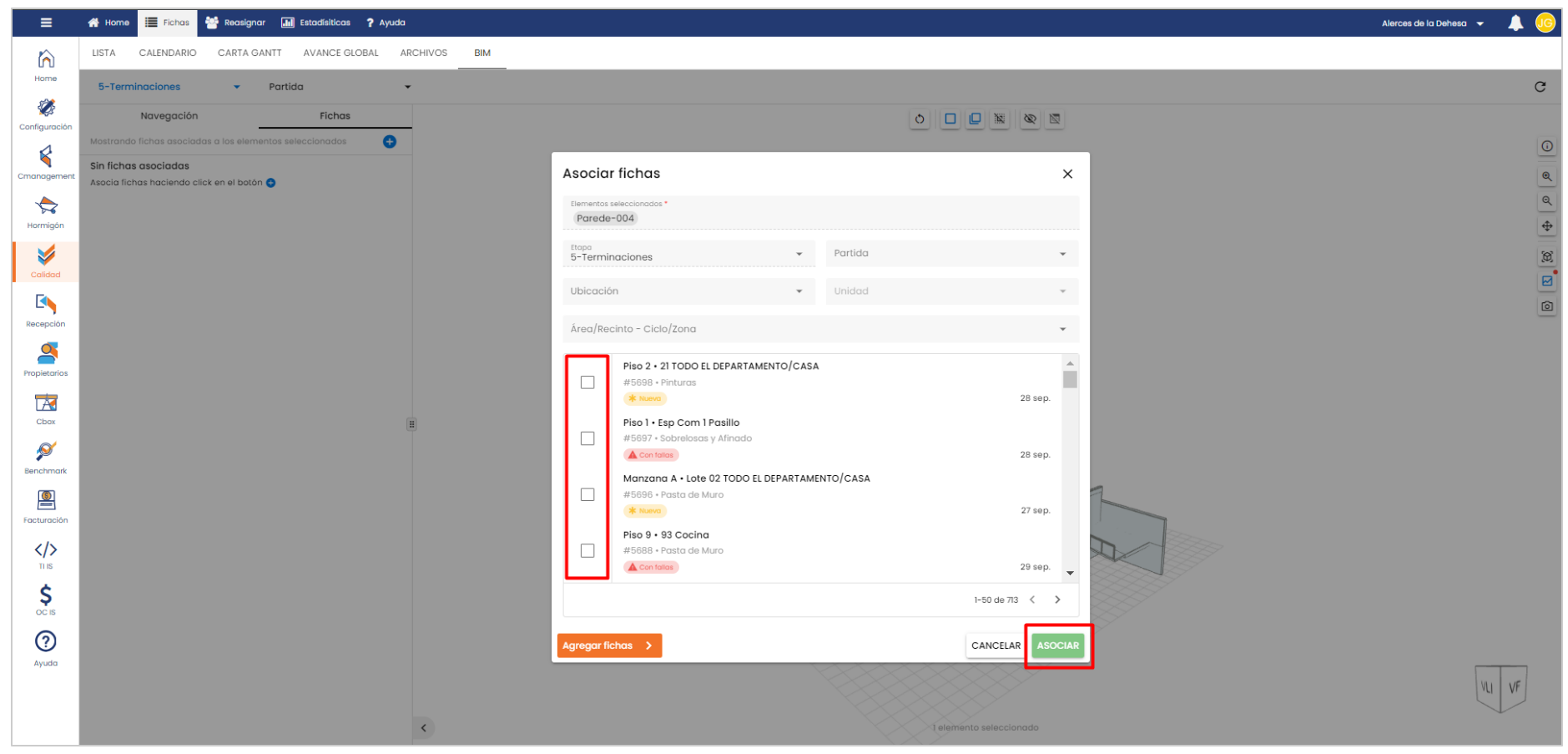This screenshot has height=754, width=1568.
Task: Click the Recepción sidebar icon
Action: [x=46, y=310]
